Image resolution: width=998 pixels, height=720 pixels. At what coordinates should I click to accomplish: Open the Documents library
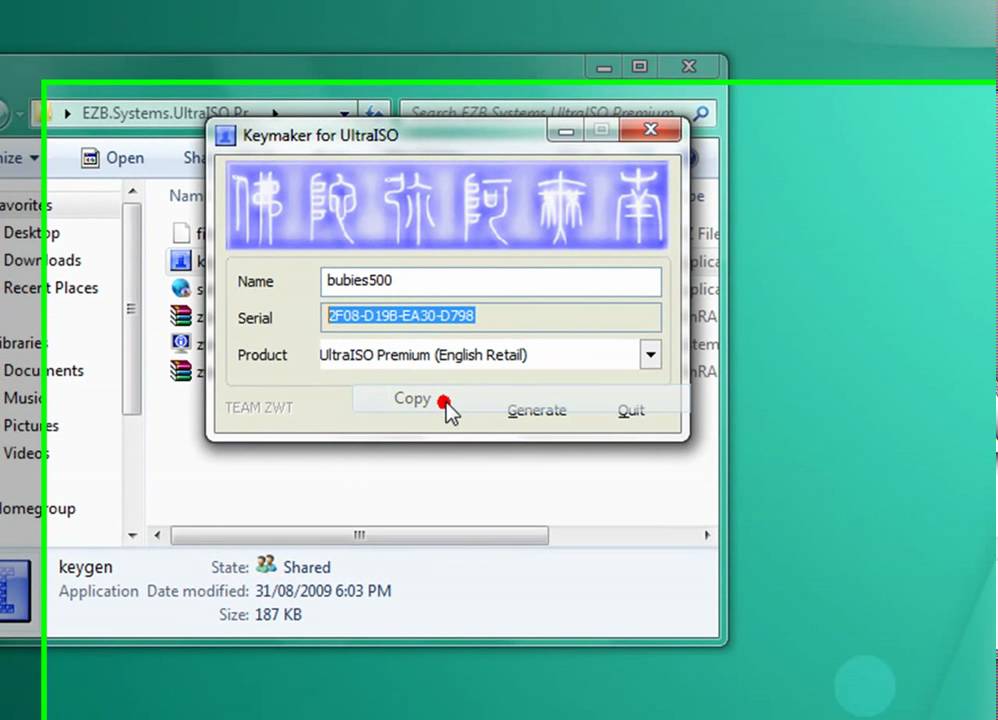coord(43,370)
